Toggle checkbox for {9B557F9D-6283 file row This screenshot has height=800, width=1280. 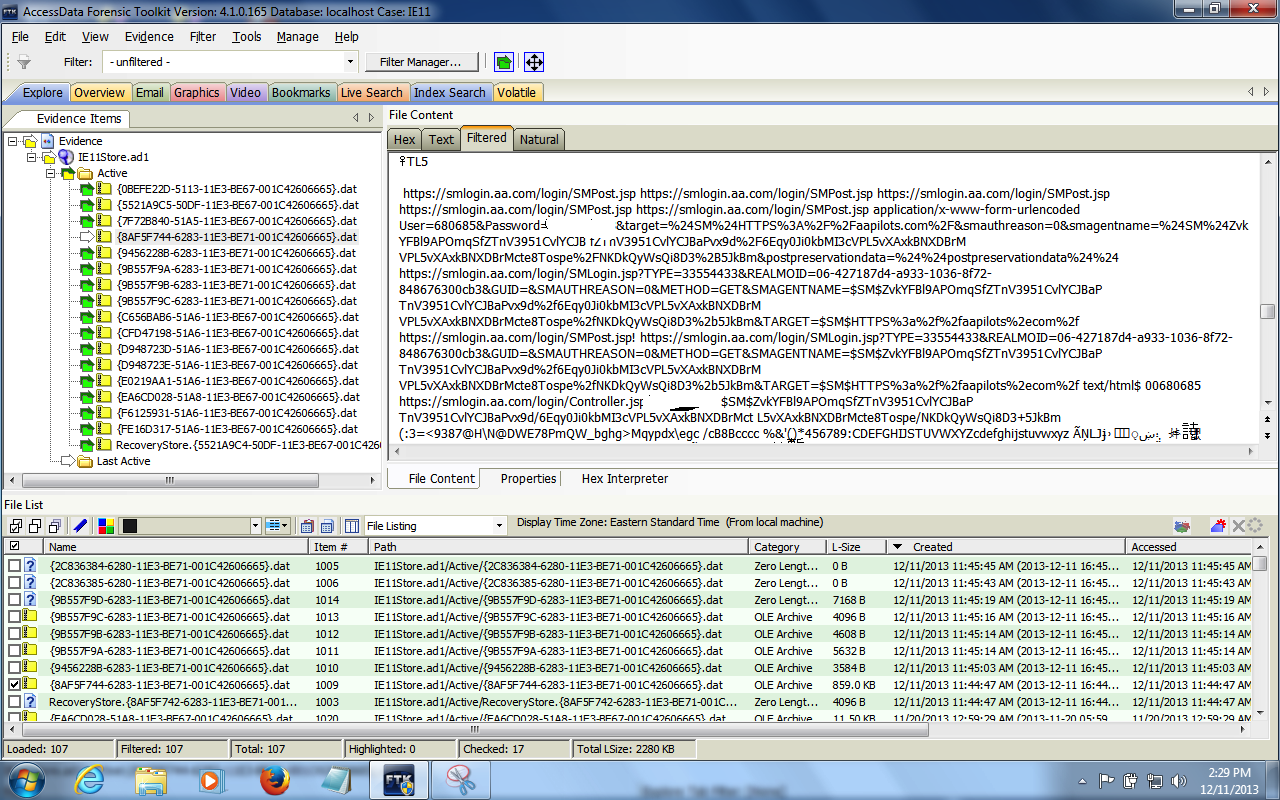coord(14,600)
